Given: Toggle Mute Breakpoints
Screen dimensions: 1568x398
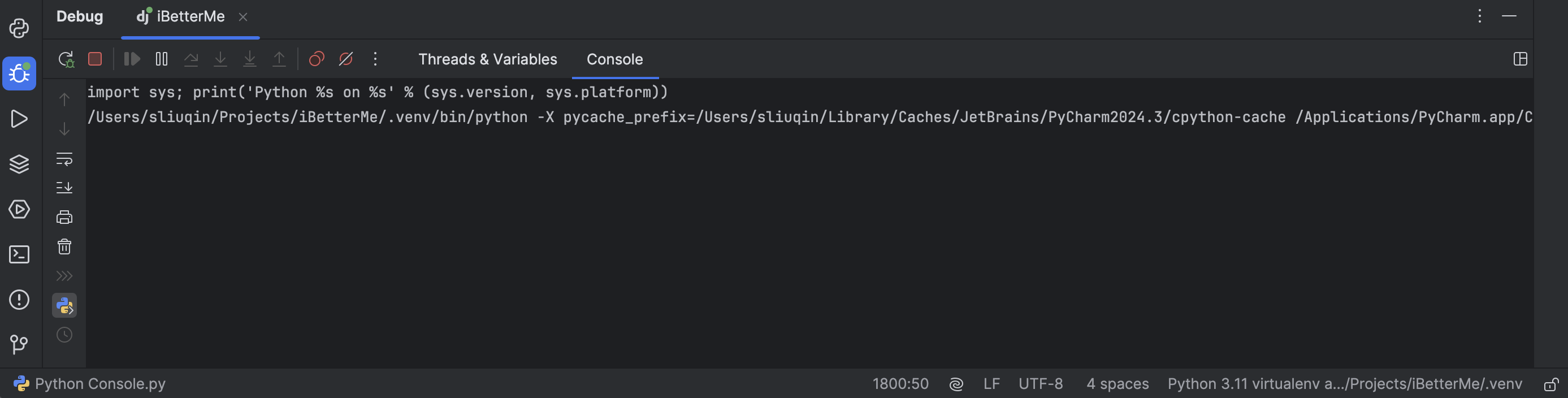Looking at the screenshot, I should coord(346,59).
